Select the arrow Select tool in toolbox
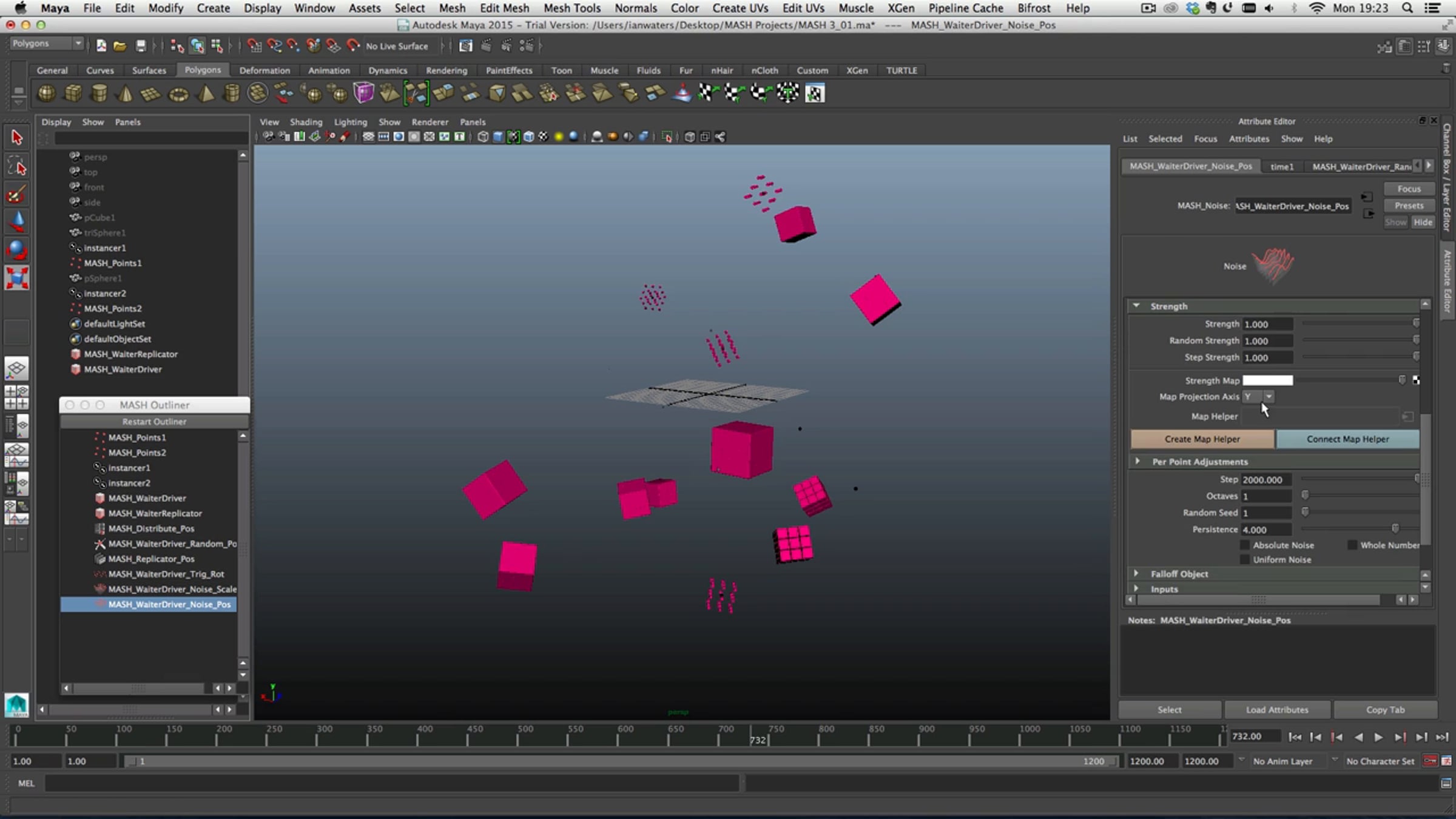Screen dimensions: 1456x819 coord(17,138)
